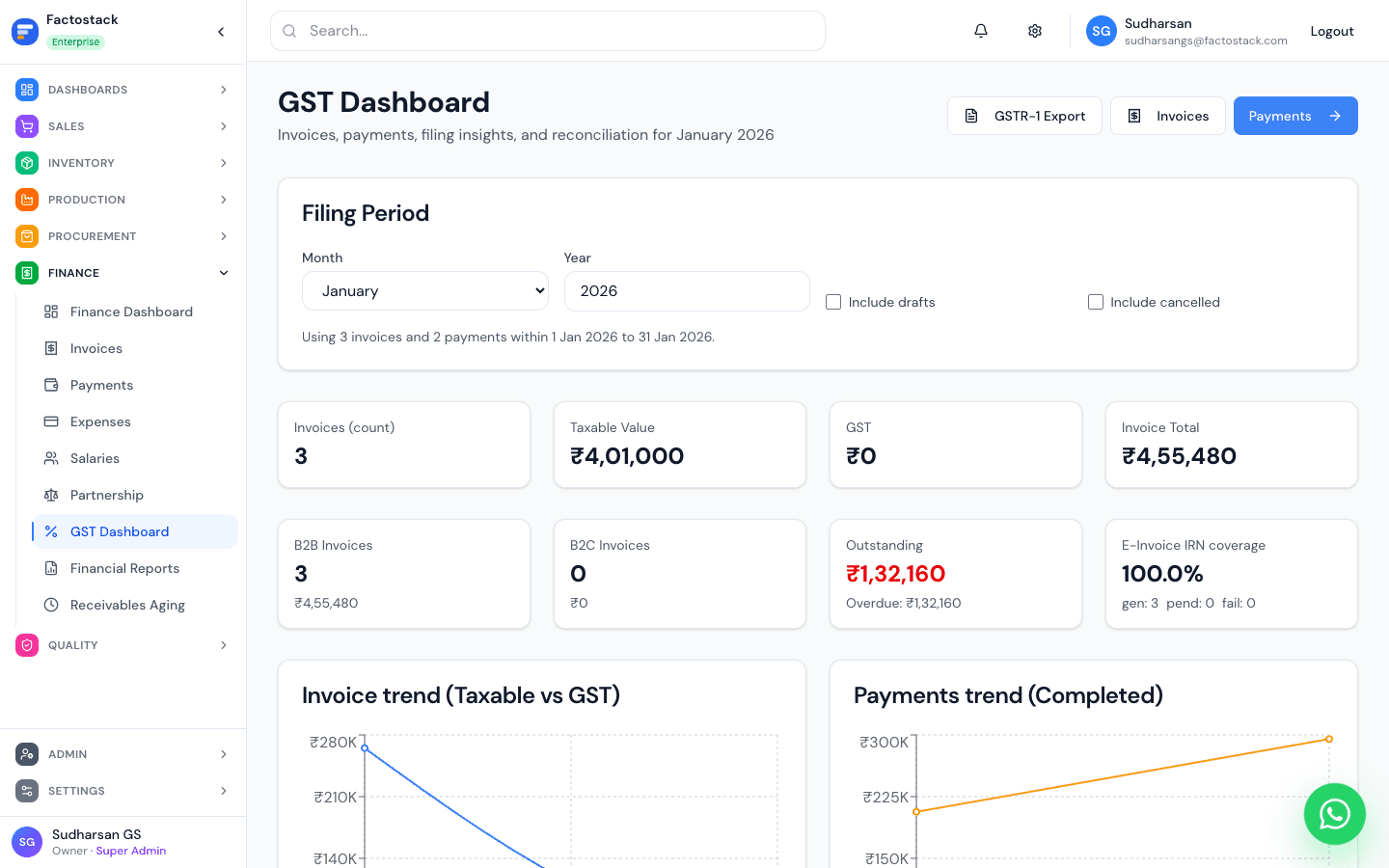
Task: Click the Invoices button in page header
Action: tap(1168, 116)
